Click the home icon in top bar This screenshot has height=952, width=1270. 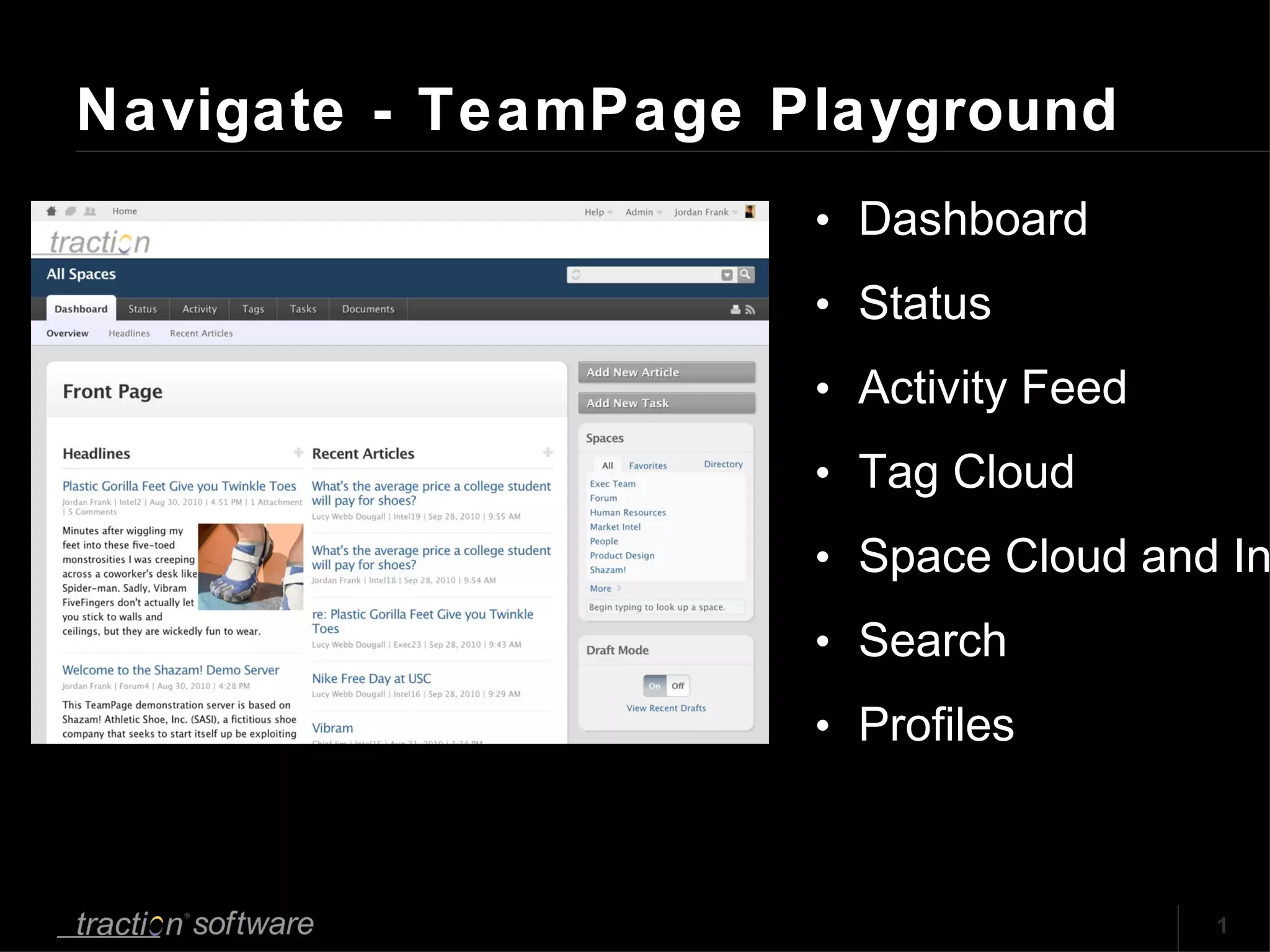click(x=51, y=211)
